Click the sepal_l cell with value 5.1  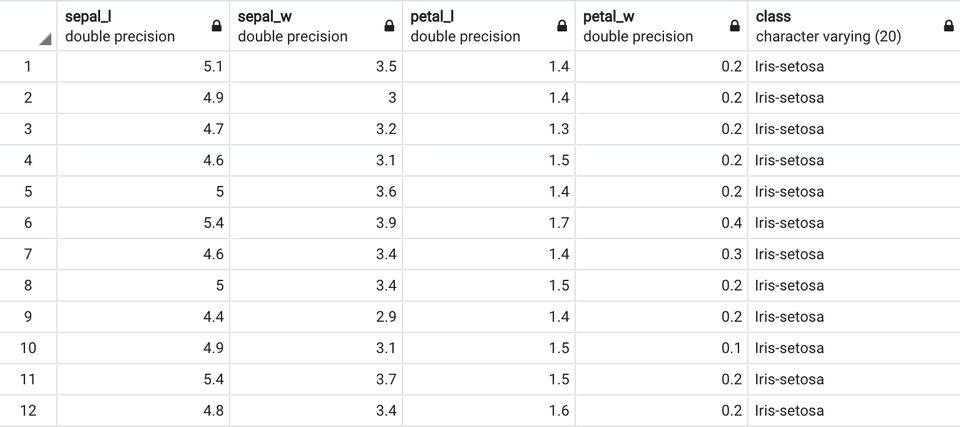(x=143, y=67)
